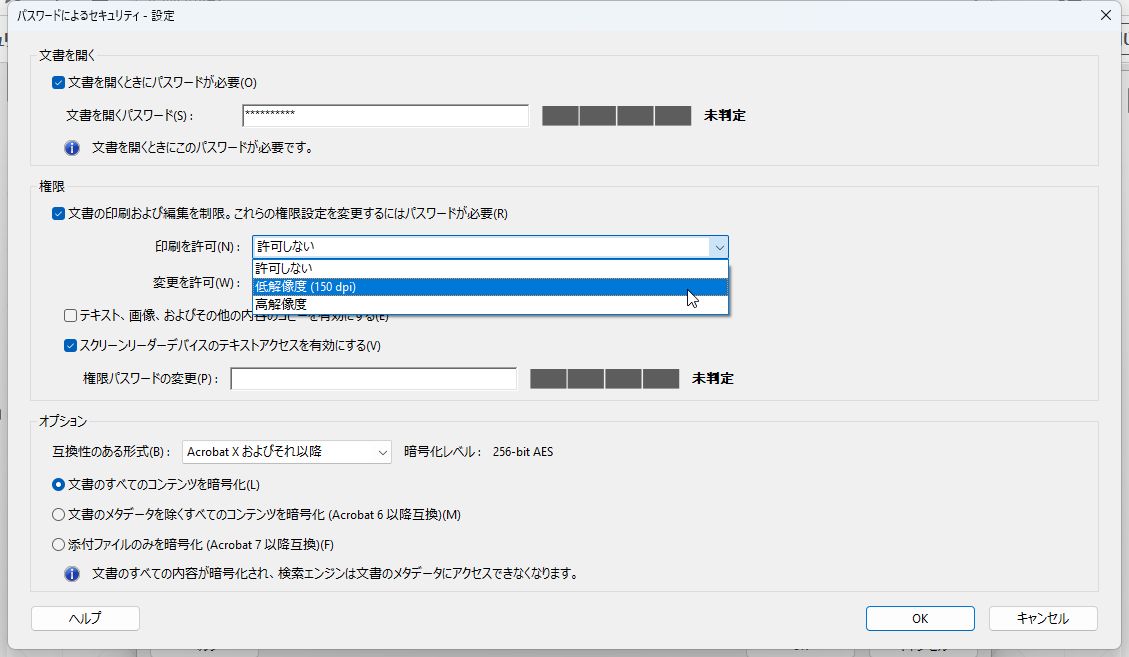The image size is (1129, 657).
Task: Click the info icon below the open password field
Action: click(69, 147)
